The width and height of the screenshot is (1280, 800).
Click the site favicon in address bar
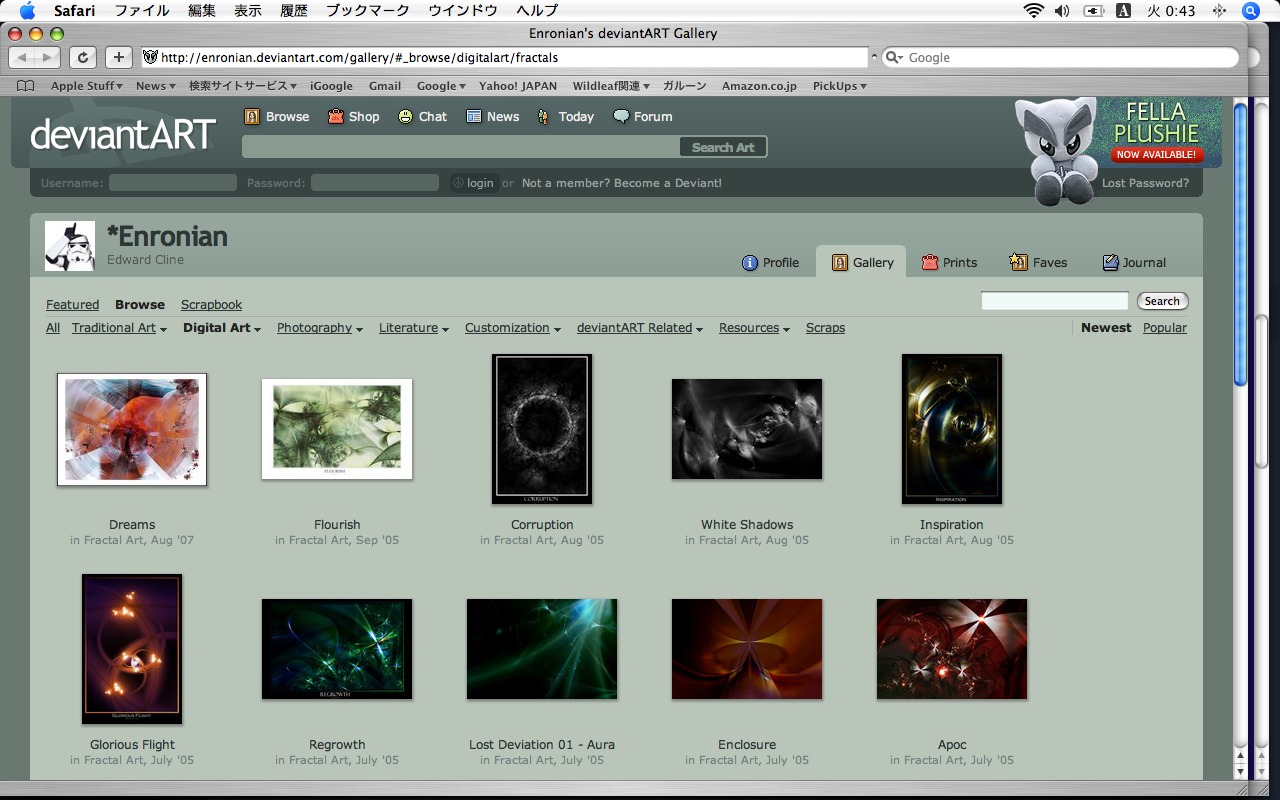(x=150, y=58)
